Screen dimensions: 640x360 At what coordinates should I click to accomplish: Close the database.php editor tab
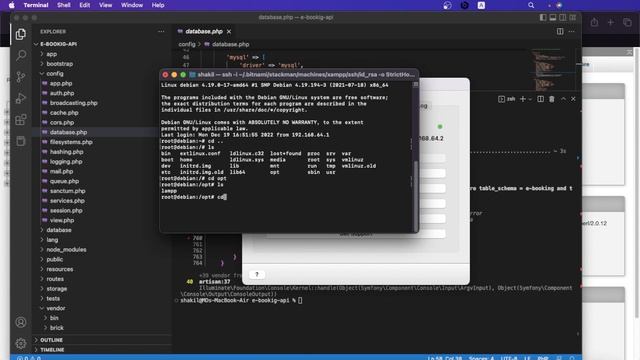coord(229,31)
